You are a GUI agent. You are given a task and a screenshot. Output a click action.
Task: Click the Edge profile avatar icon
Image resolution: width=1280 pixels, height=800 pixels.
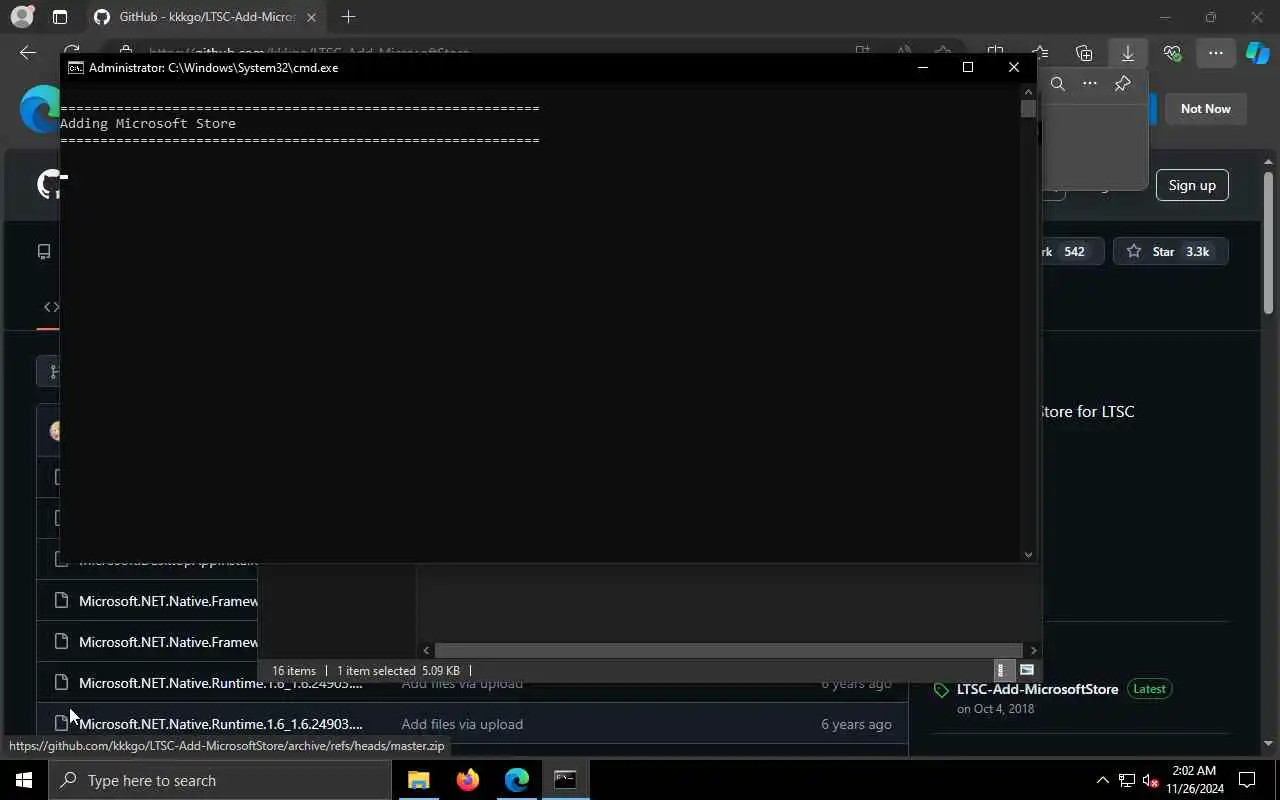tap(21, 17)
